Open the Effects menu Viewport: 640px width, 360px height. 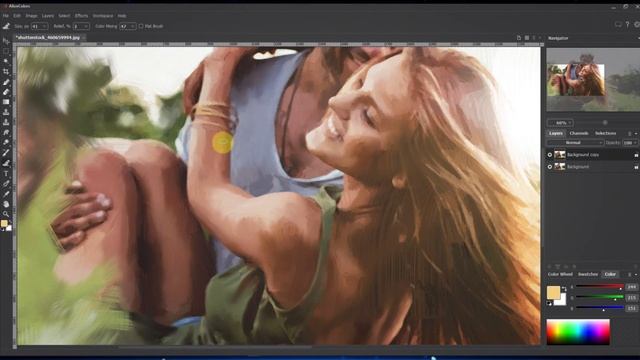coord(81,16)
